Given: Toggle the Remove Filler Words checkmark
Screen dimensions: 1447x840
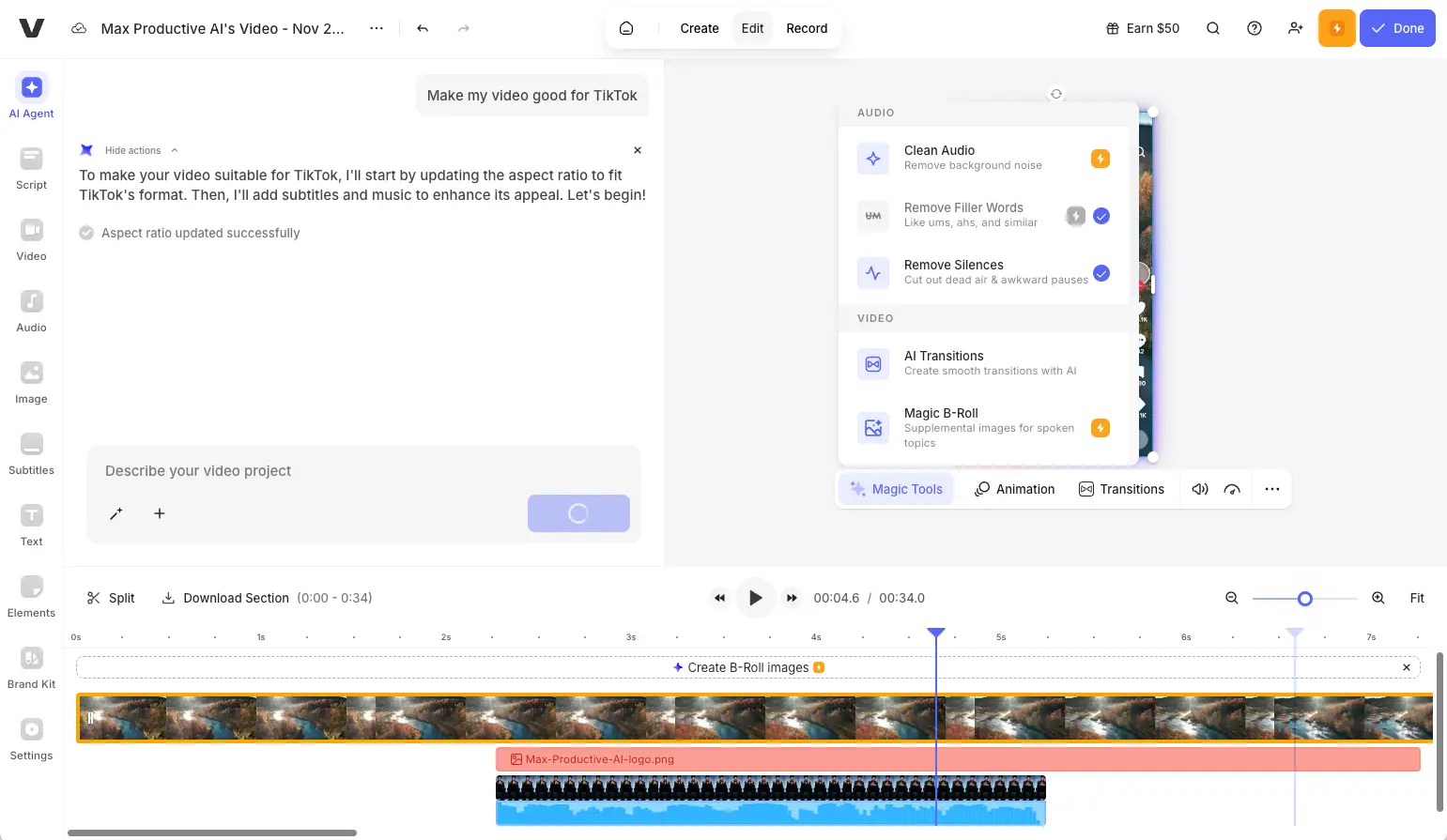Looking at the screenshot, I should point(1101,216).
